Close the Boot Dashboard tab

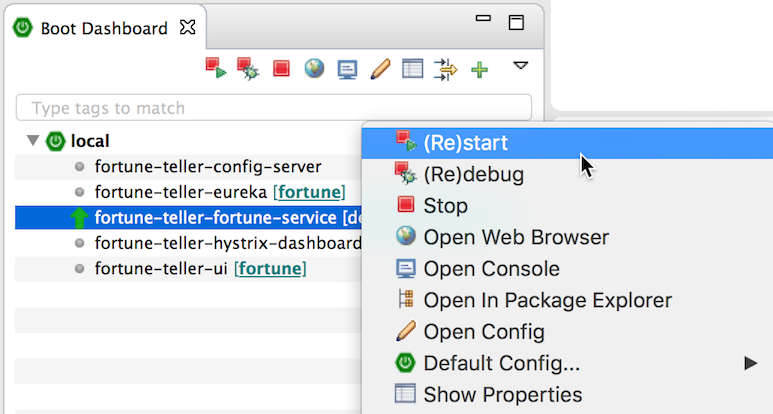click(x=187, y=27)
